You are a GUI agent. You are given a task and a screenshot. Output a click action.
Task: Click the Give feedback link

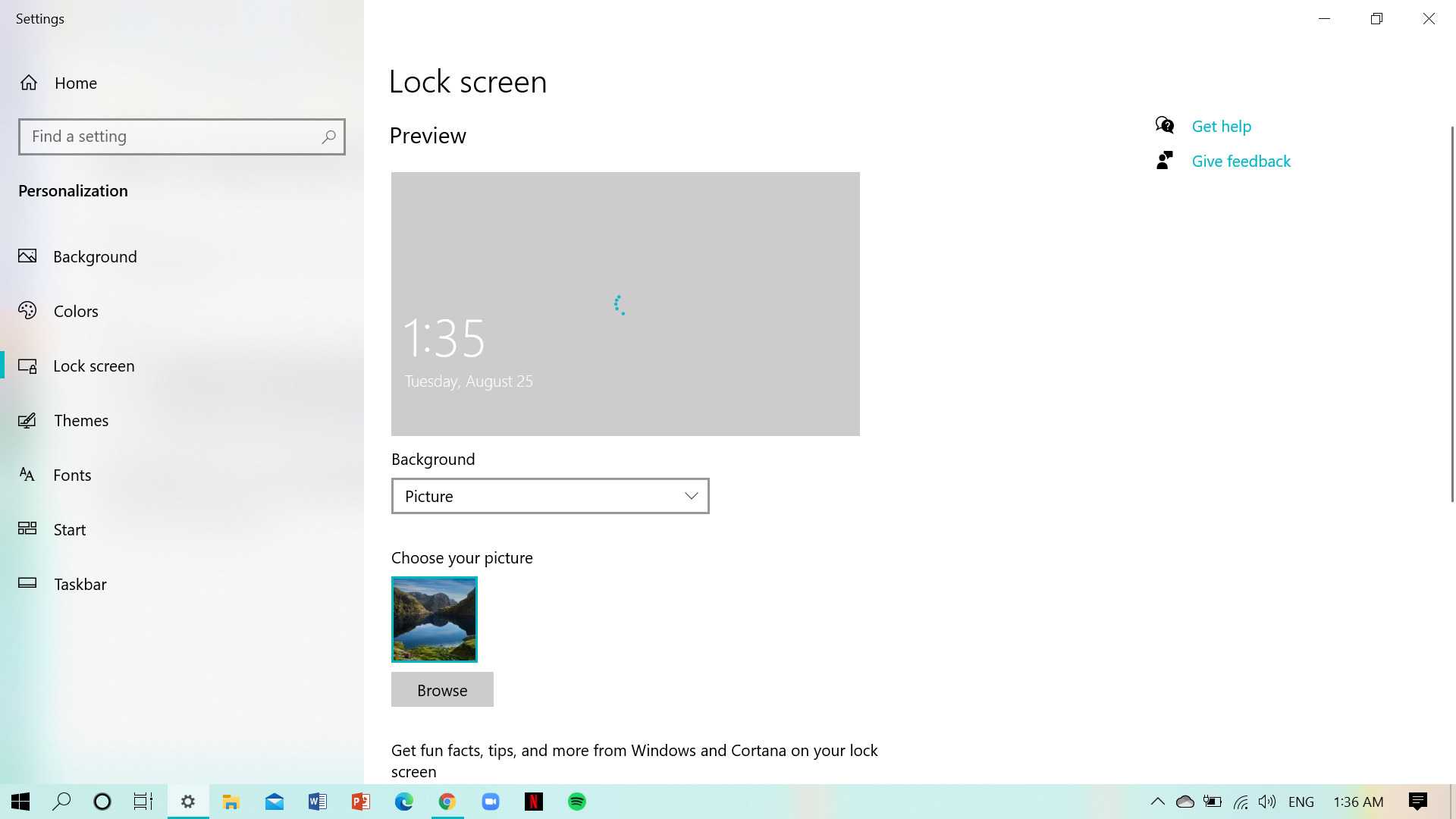tap(1241, 162)
